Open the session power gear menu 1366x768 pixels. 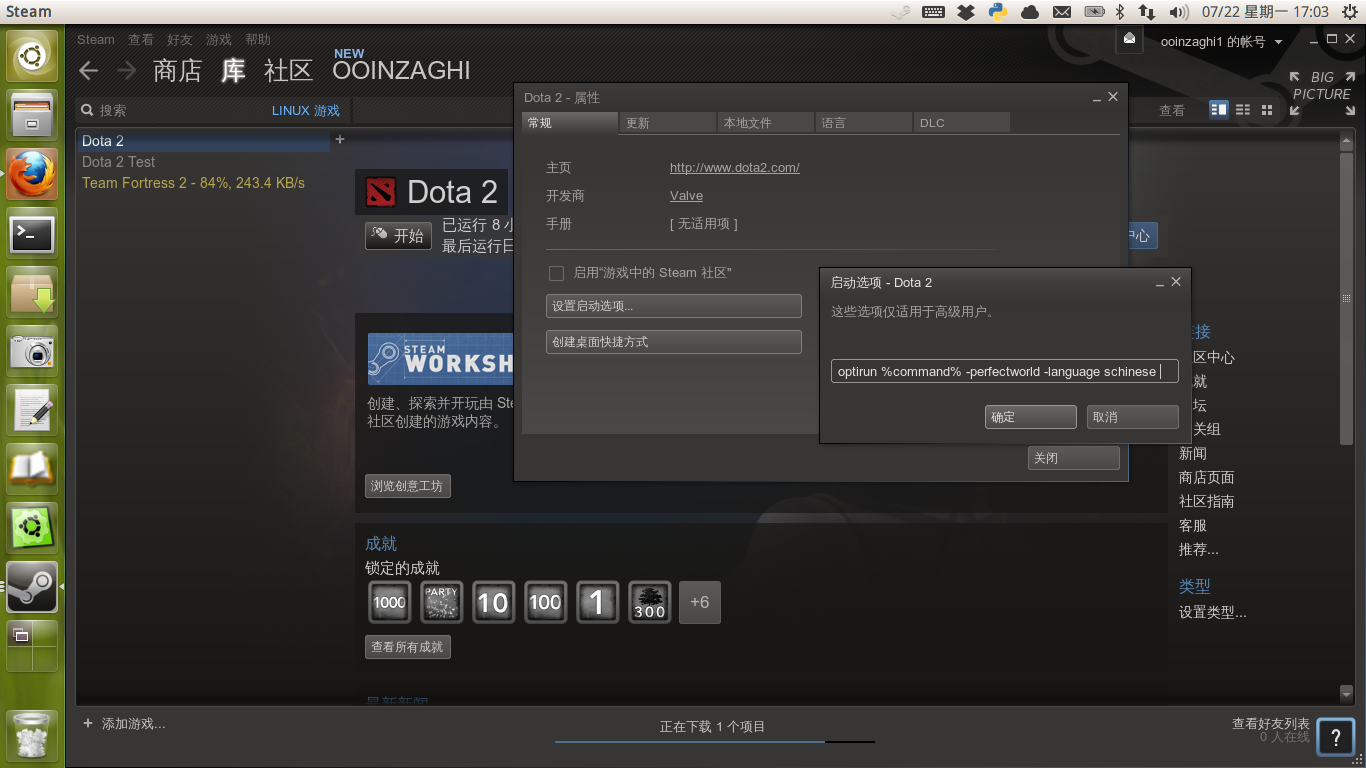[x=1350, y=12]
